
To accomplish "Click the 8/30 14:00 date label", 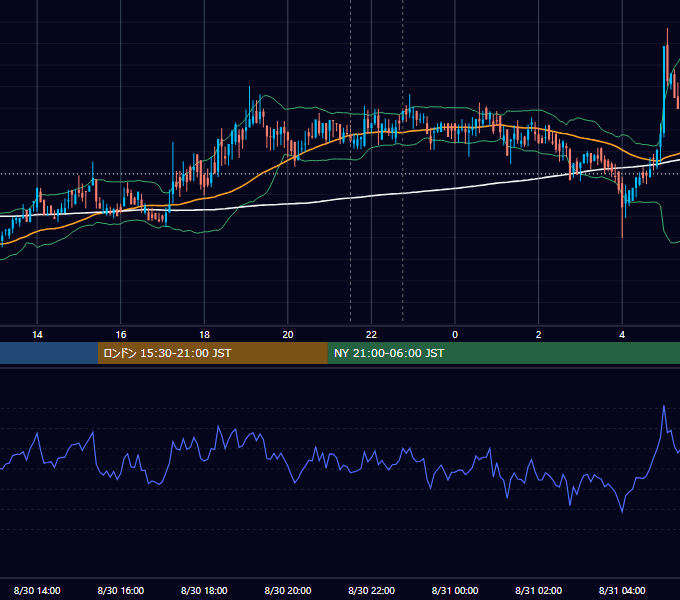I will (x=37, y=590).
